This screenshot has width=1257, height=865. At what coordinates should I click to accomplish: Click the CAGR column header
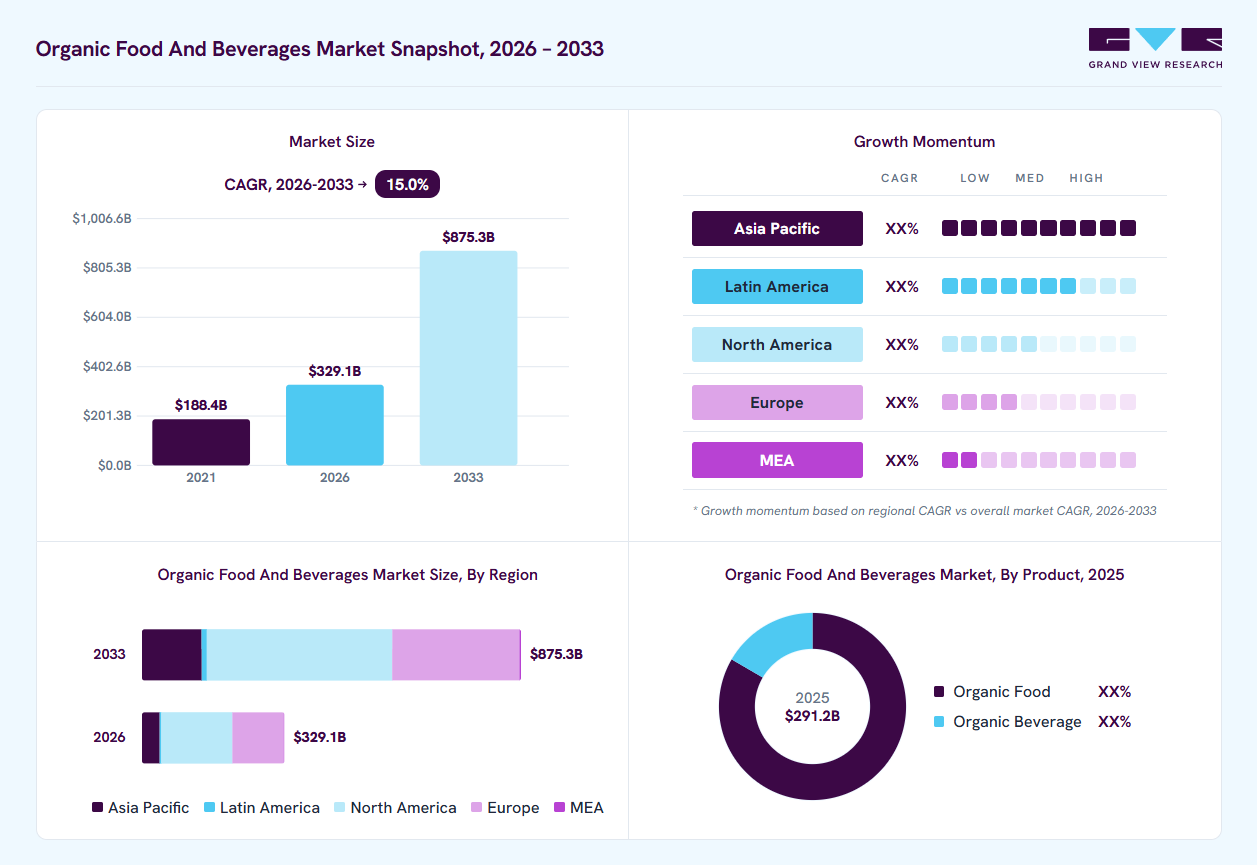coord(900,178)
